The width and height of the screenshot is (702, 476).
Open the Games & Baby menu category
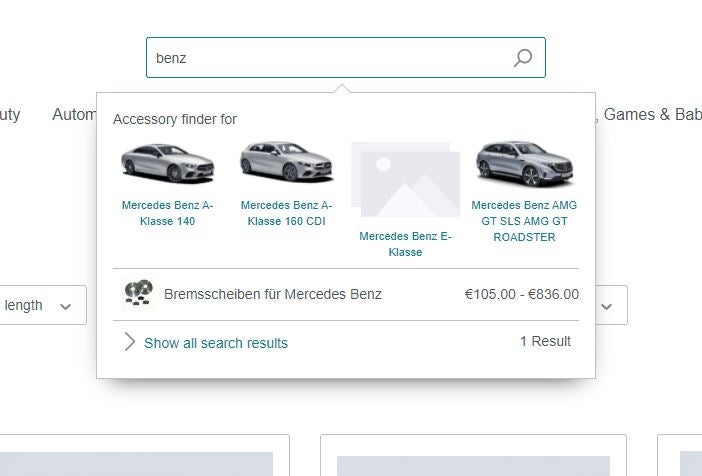tap(653, 115)
